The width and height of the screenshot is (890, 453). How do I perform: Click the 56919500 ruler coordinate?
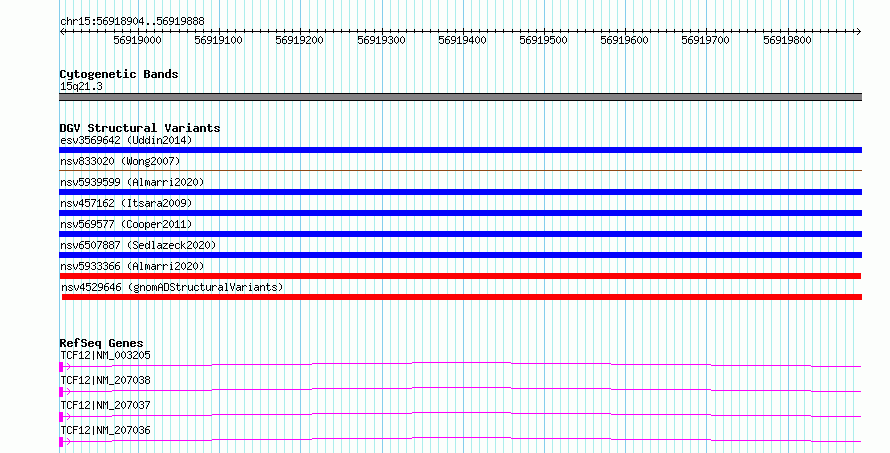(544, 40)
